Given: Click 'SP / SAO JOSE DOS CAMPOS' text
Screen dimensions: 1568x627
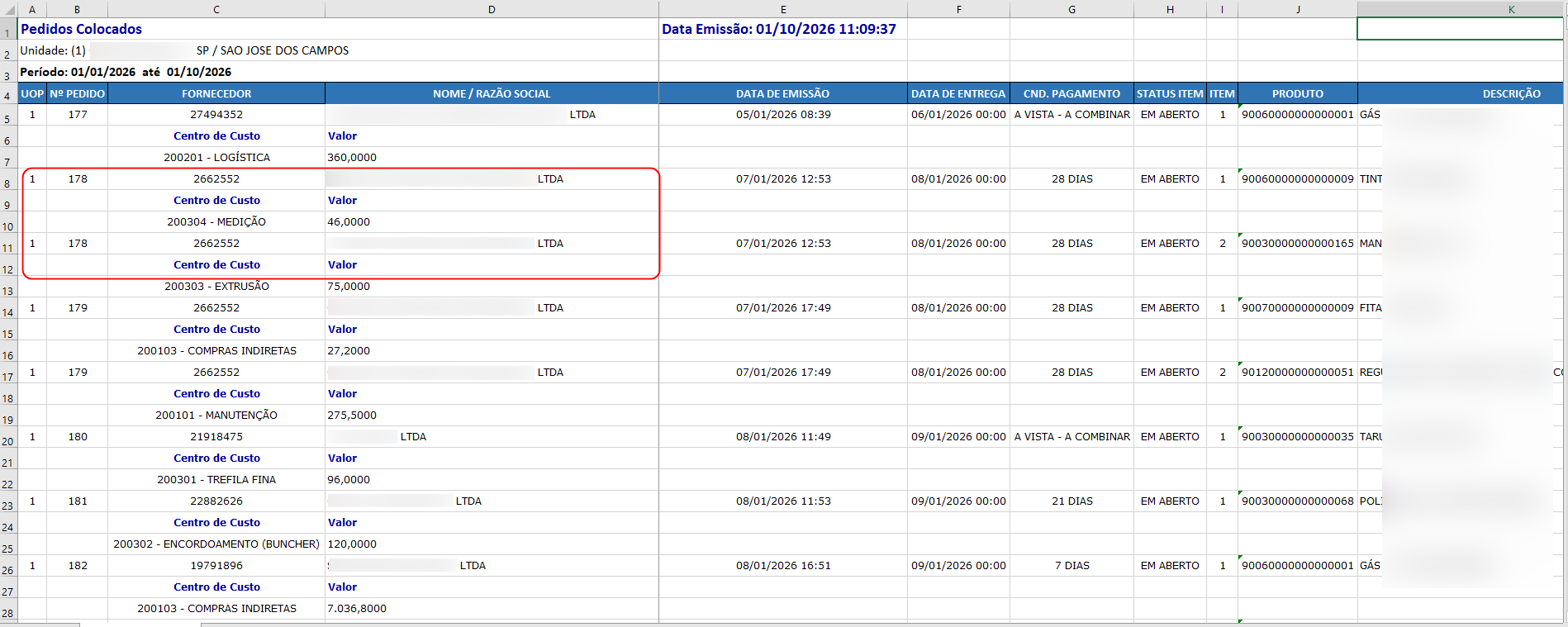Looking at the screenshot, I should coord(273,50).
